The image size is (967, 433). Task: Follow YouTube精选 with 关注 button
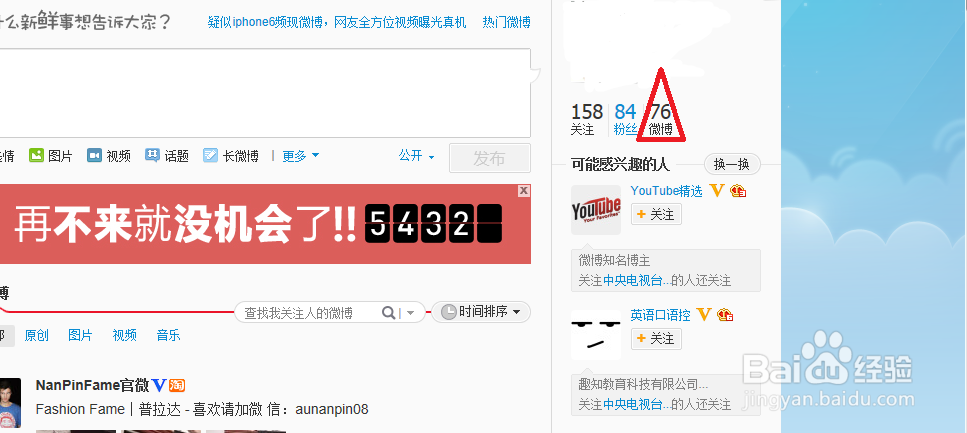pos(656,214)
